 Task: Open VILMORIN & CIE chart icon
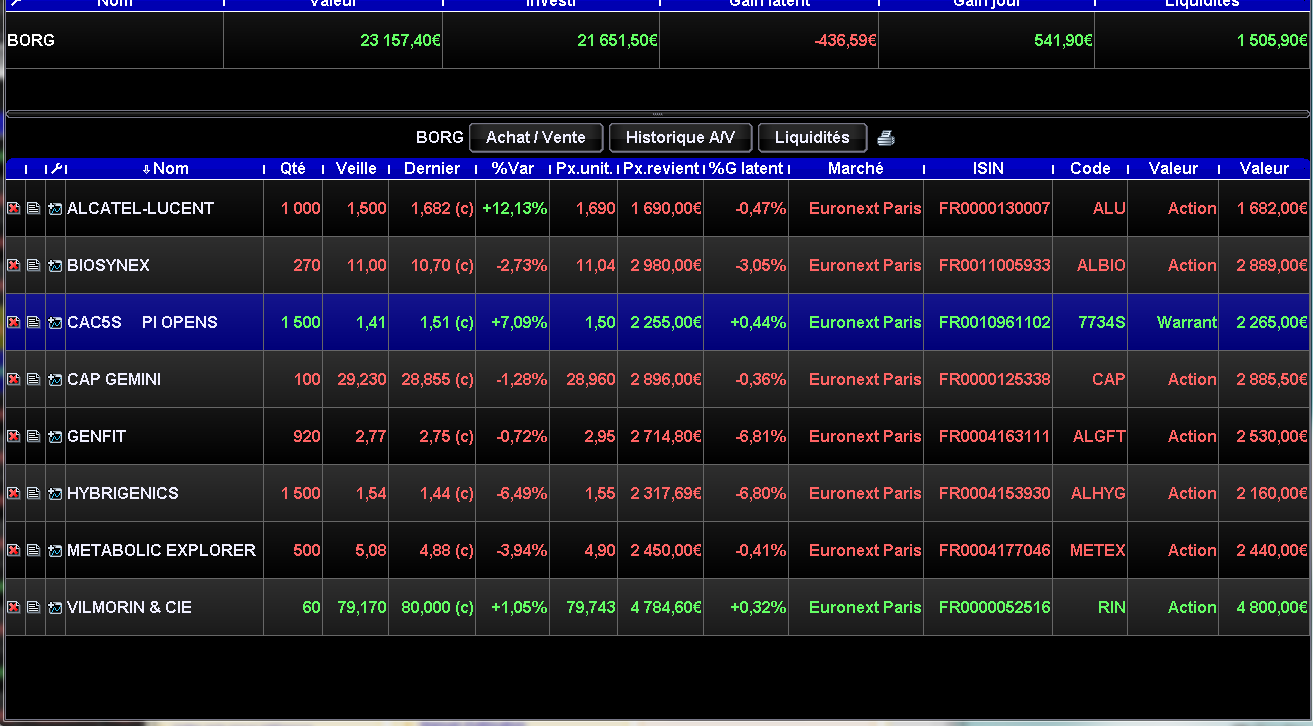coord(55,607)
